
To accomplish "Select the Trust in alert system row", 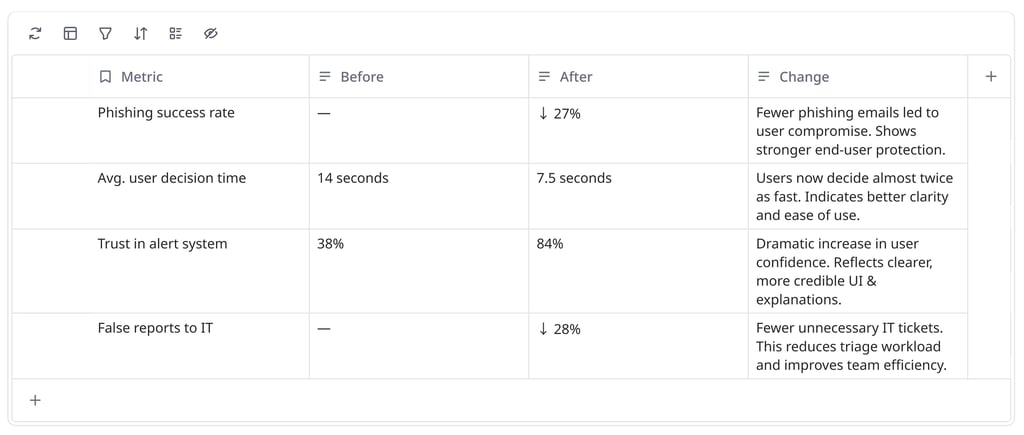I will tap(490, 271).
